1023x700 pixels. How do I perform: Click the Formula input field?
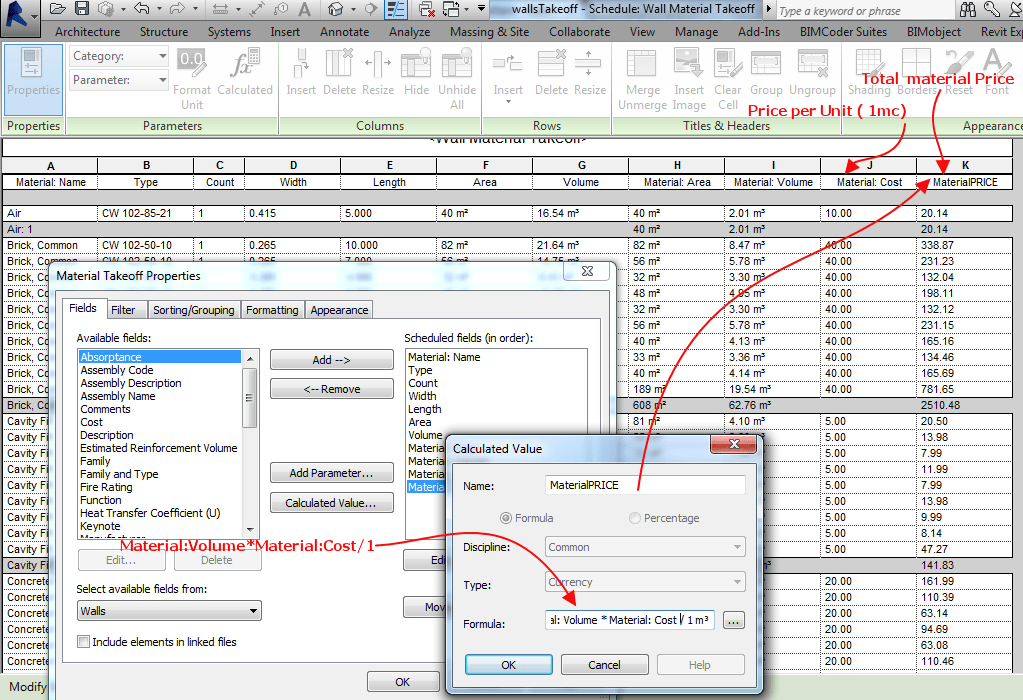point(630,620)
